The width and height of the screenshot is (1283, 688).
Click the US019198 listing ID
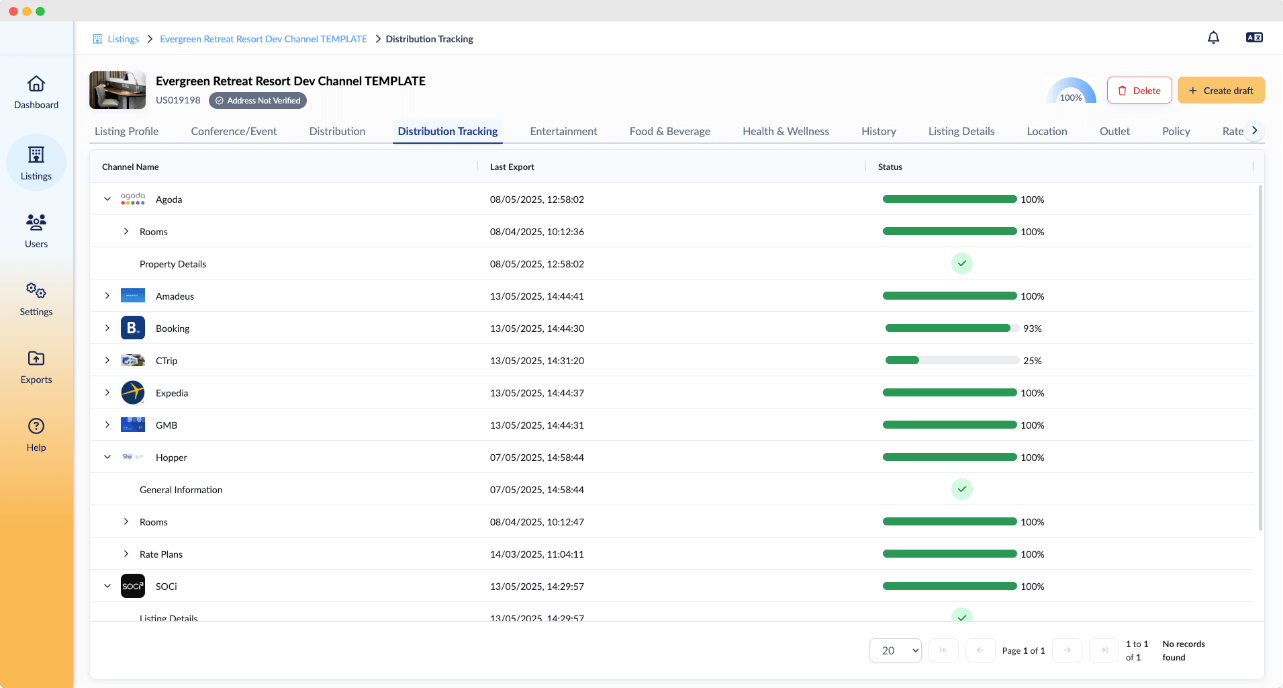pyautogui.click(x=178, y=101)
